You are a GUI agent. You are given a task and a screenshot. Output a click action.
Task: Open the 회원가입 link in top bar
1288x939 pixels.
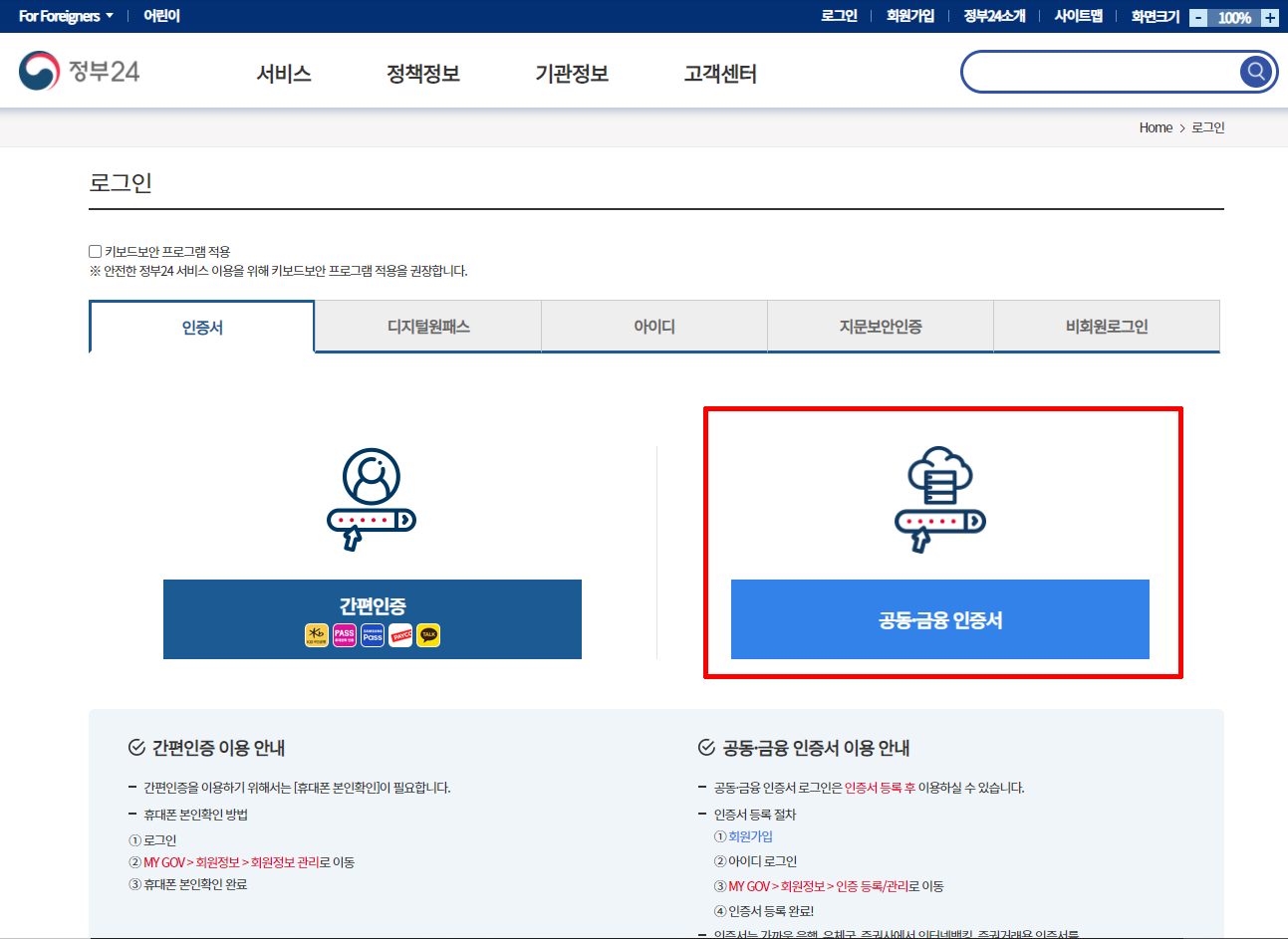click(x=910, y=16)
